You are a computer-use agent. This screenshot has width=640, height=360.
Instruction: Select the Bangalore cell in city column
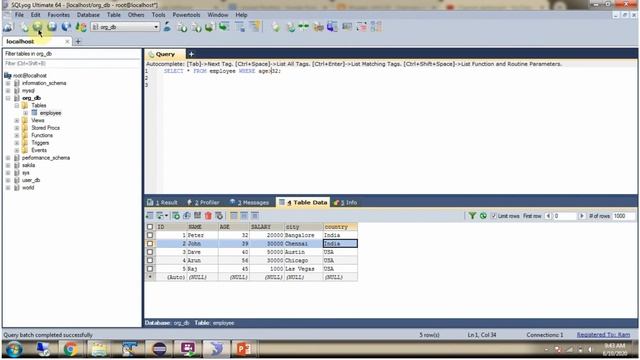coord(303,235)
